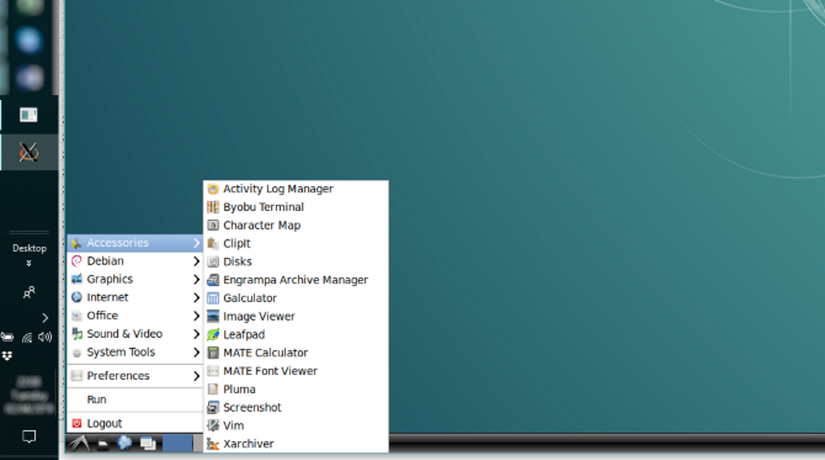The height and width of the screenshot is (460, 825).
Task: Click the People tray icon
Action: tap(29, 293)
